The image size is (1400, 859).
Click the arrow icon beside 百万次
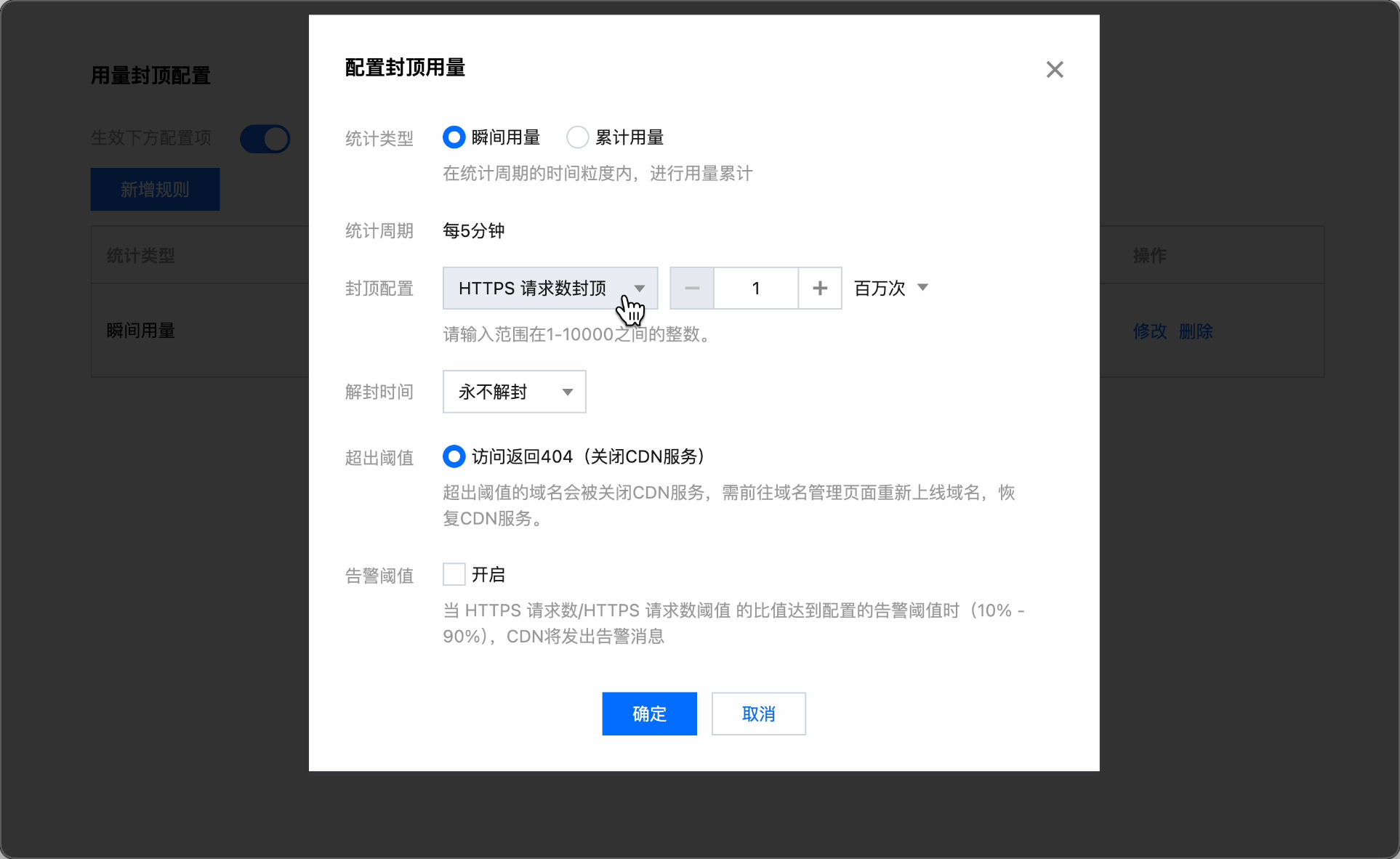923,288
